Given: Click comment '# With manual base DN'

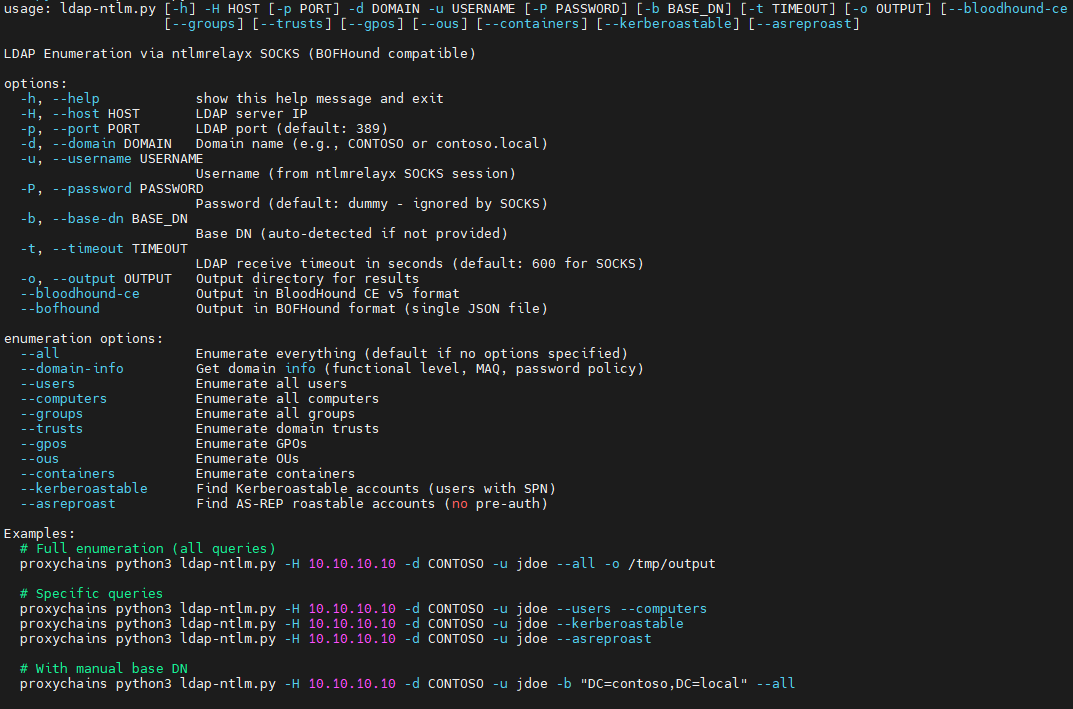Looking at the screenshot, I should tap(103, 669).
